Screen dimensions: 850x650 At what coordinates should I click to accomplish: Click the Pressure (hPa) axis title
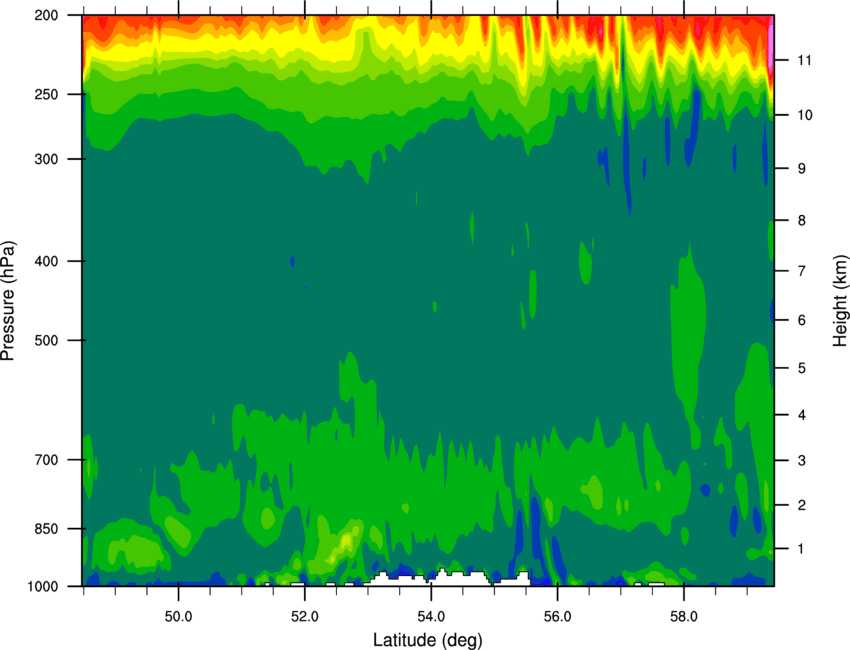[8, 301]
